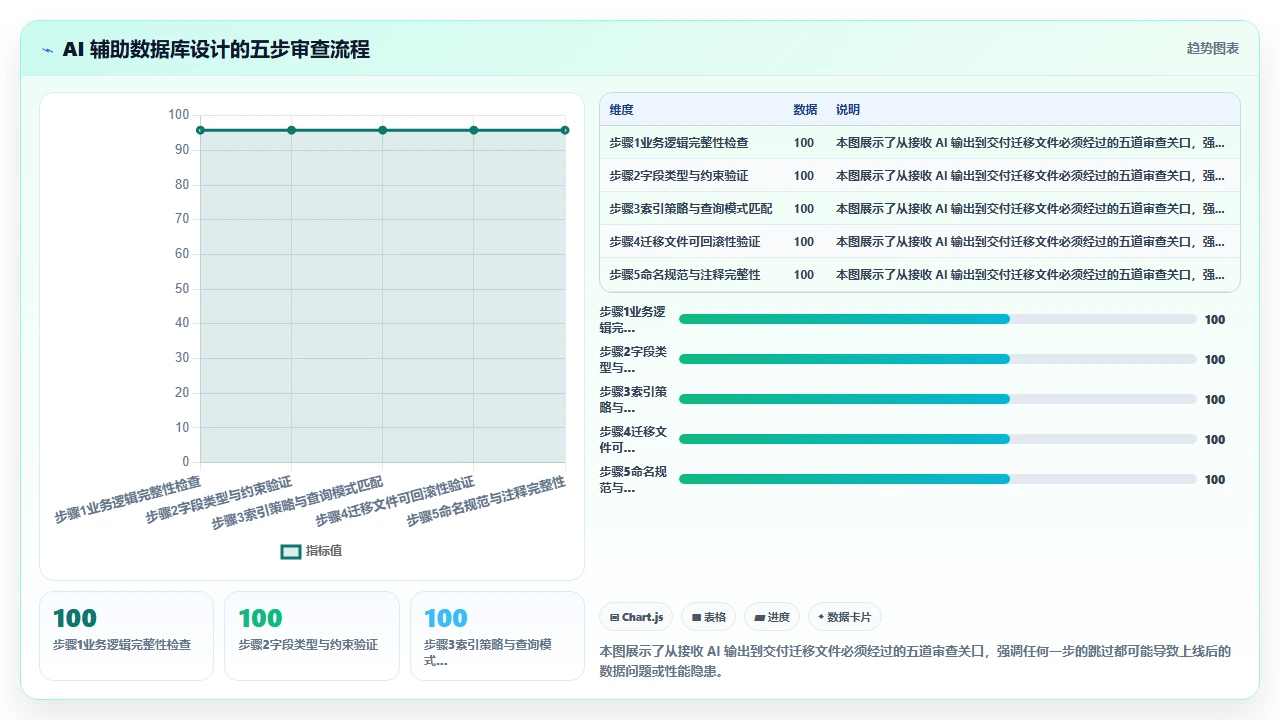Click the progress bar for 步骤3索引策略与…

(938, 399)
